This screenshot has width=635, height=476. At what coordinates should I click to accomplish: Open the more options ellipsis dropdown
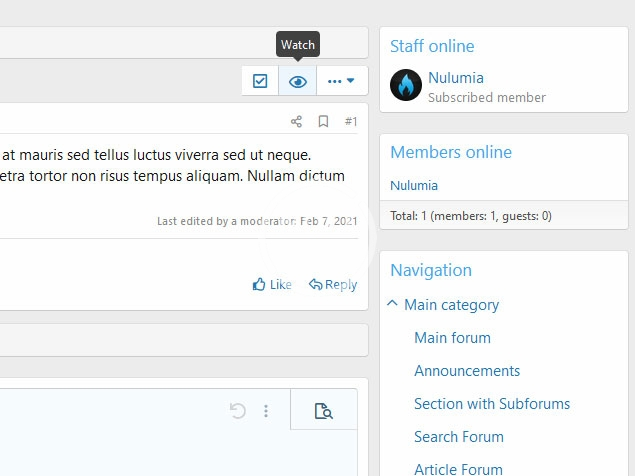pos(342,81)
